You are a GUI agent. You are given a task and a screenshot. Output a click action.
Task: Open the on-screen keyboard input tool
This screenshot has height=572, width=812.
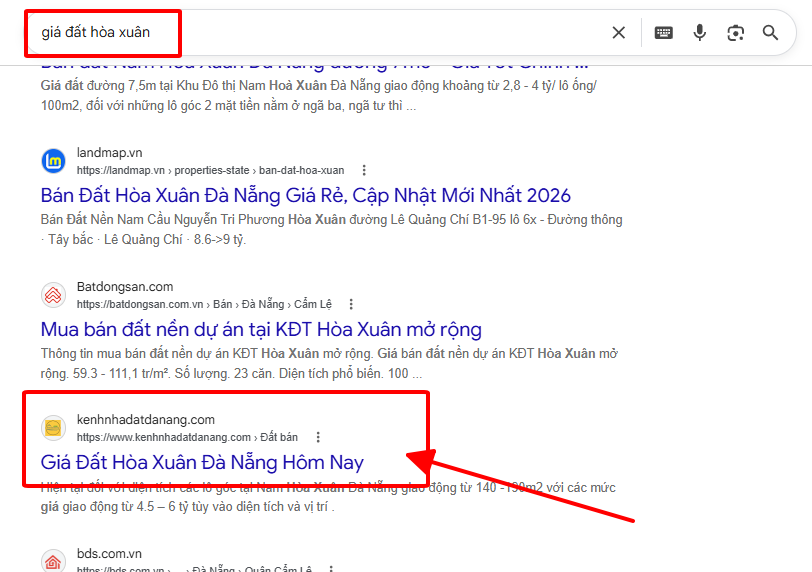coord(663,33)
